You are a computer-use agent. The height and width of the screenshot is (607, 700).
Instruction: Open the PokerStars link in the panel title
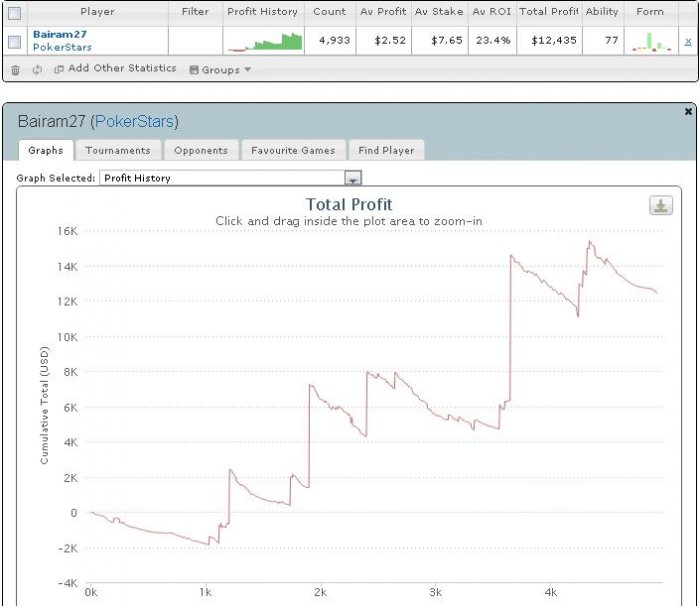(x=137, y=121)
